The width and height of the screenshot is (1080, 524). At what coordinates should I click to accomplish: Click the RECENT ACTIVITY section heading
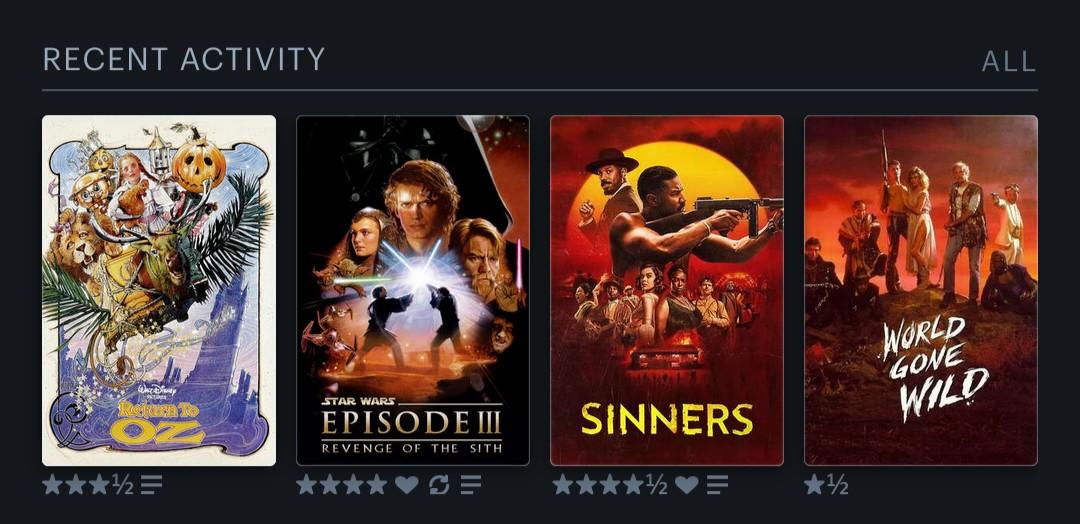(184, 59)
